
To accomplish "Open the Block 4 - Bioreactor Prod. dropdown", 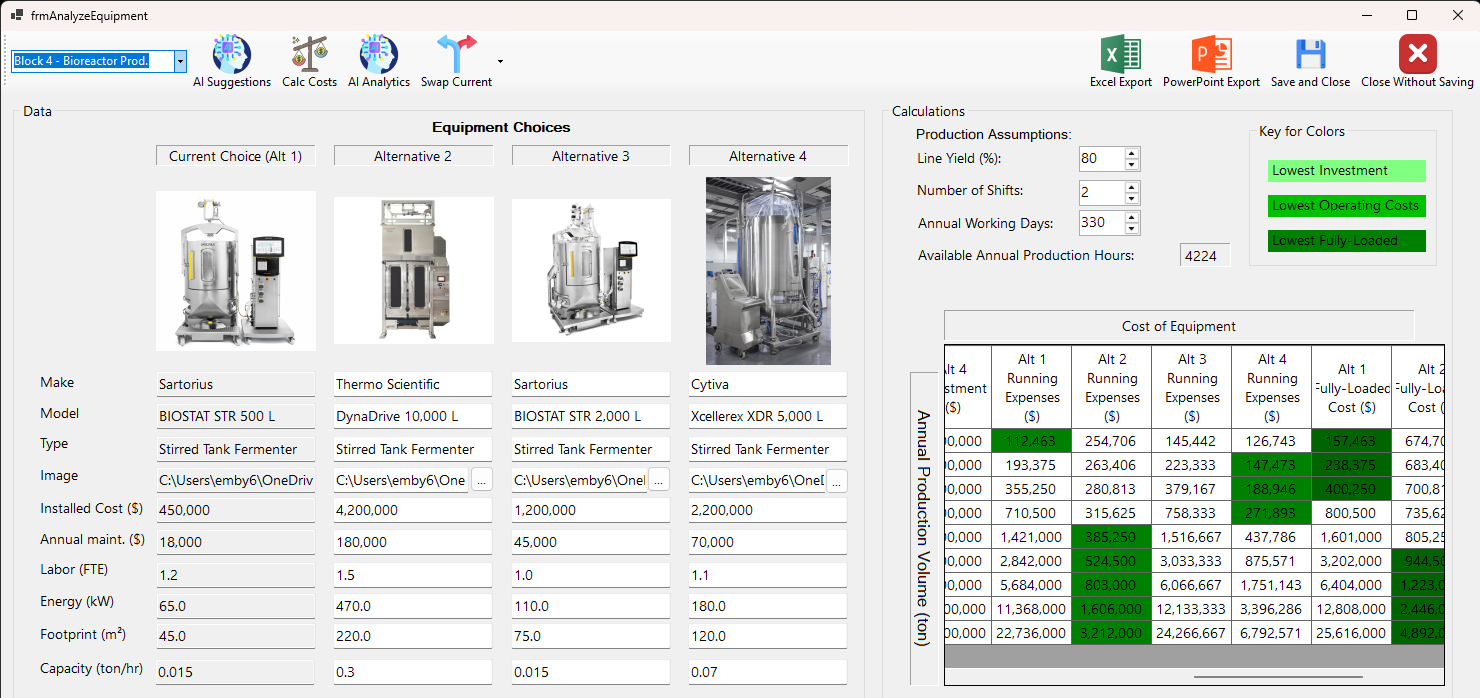I will tap(180, 62).
